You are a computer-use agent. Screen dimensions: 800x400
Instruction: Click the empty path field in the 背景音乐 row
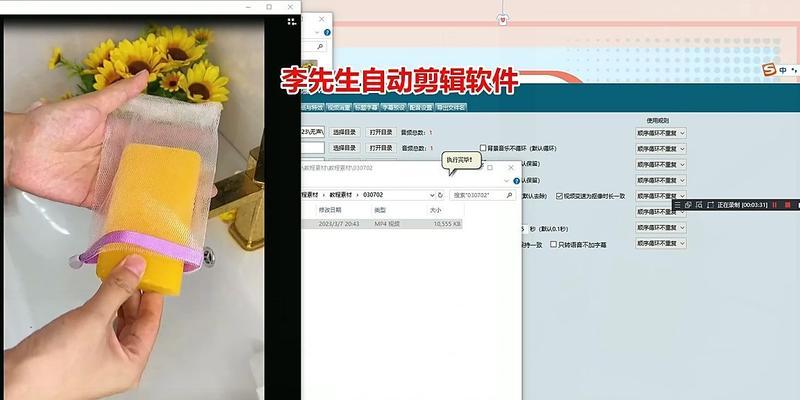pos(313,148)
